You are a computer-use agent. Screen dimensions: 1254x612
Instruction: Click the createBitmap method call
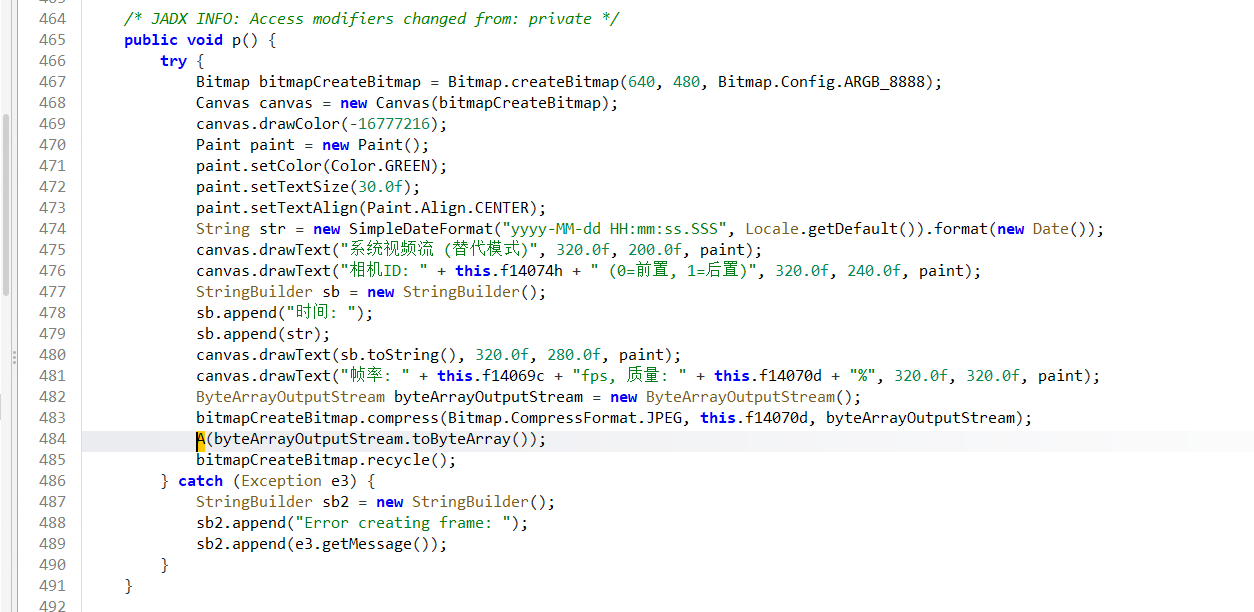565,82
